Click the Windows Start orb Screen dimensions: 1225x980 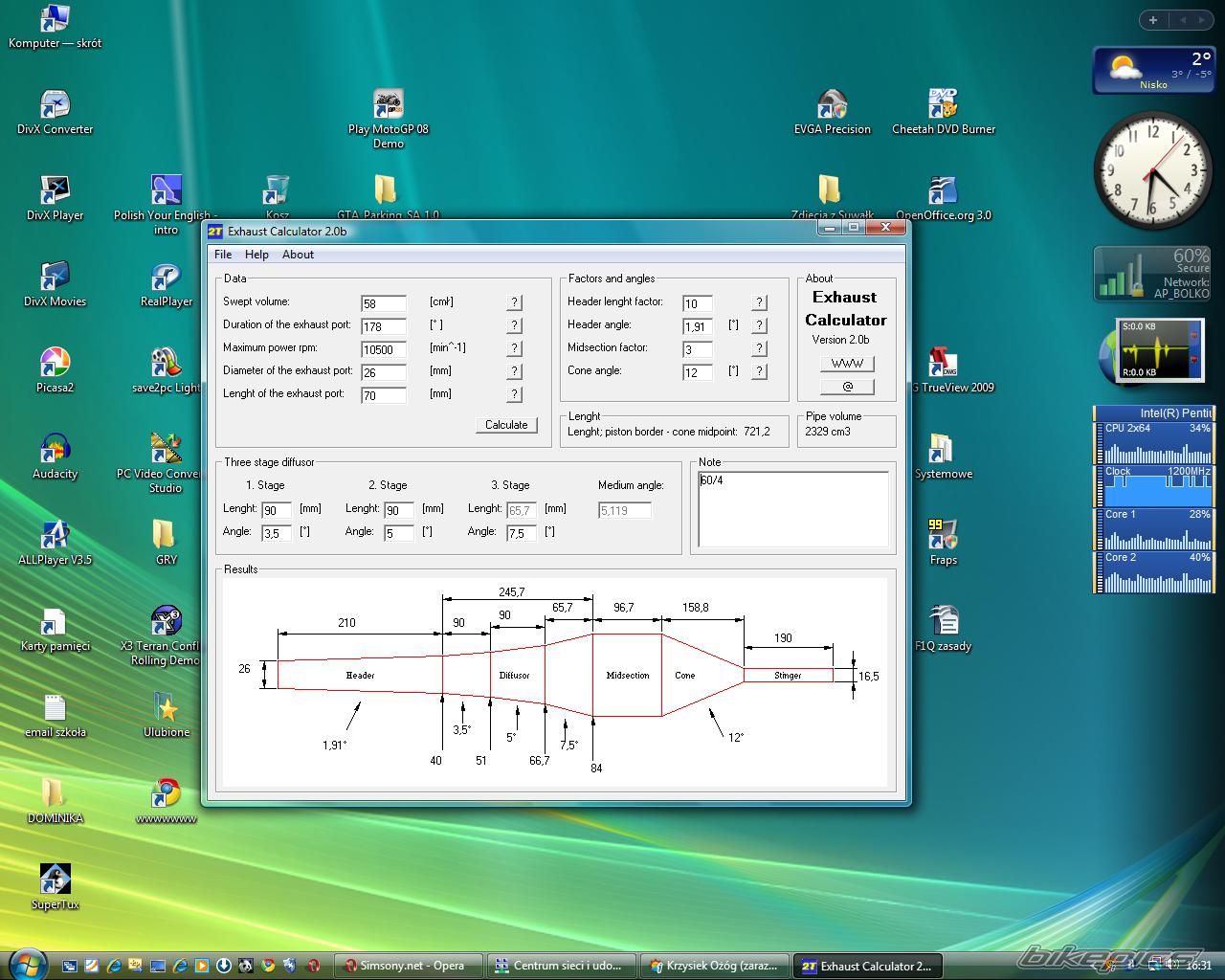(27, 963)
